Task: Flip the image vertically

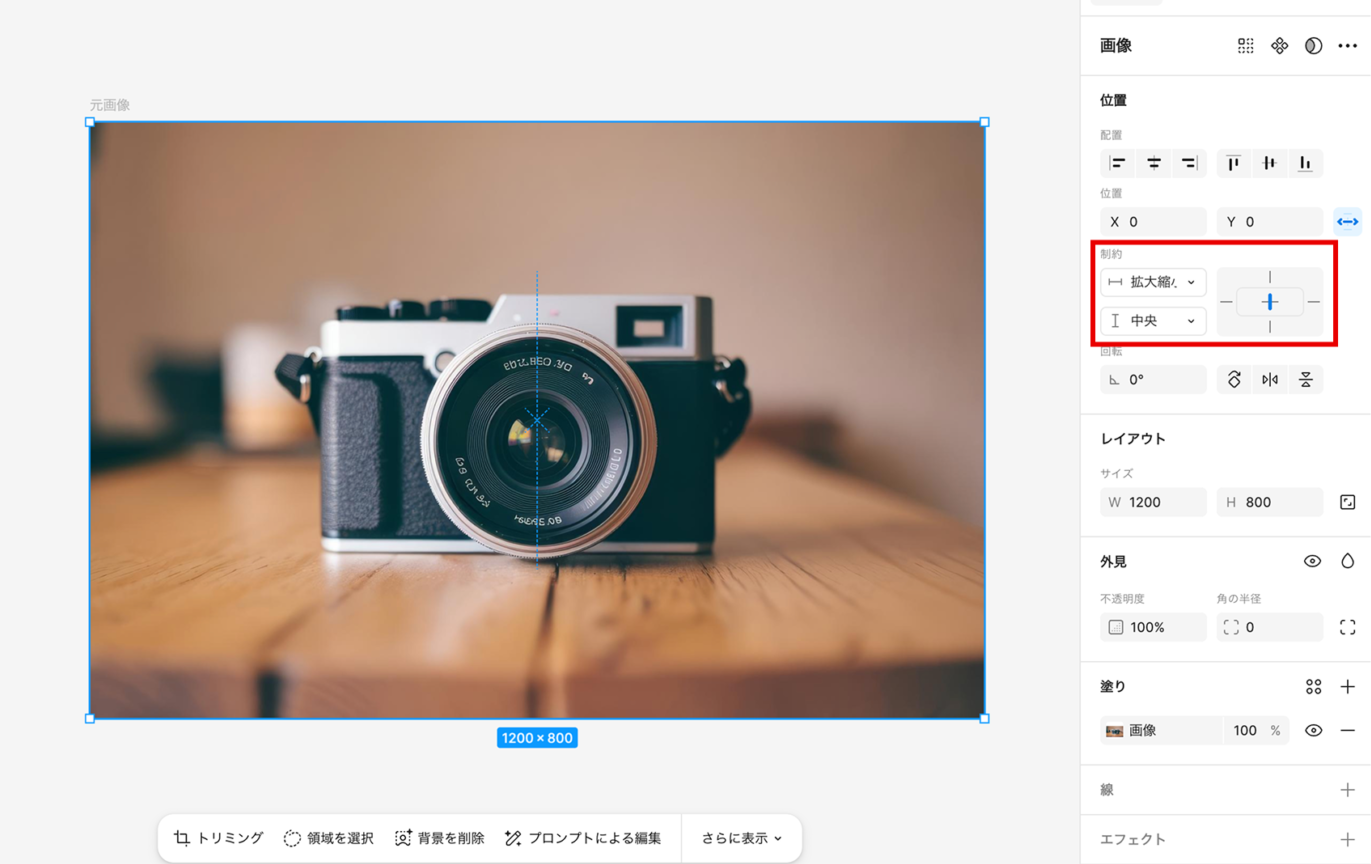Action: (1305, 380)
